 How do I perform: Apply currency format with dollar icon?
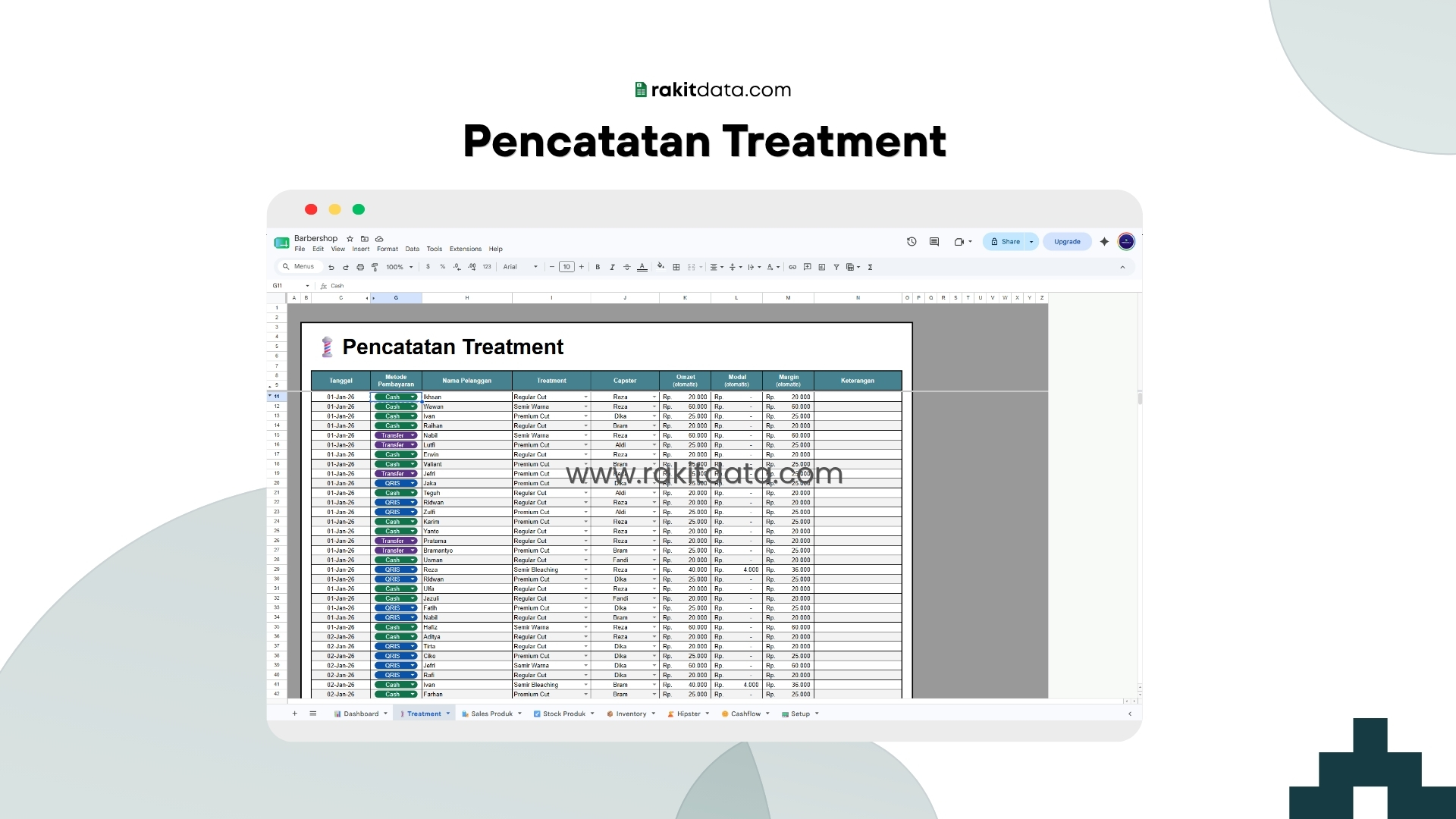428,267
